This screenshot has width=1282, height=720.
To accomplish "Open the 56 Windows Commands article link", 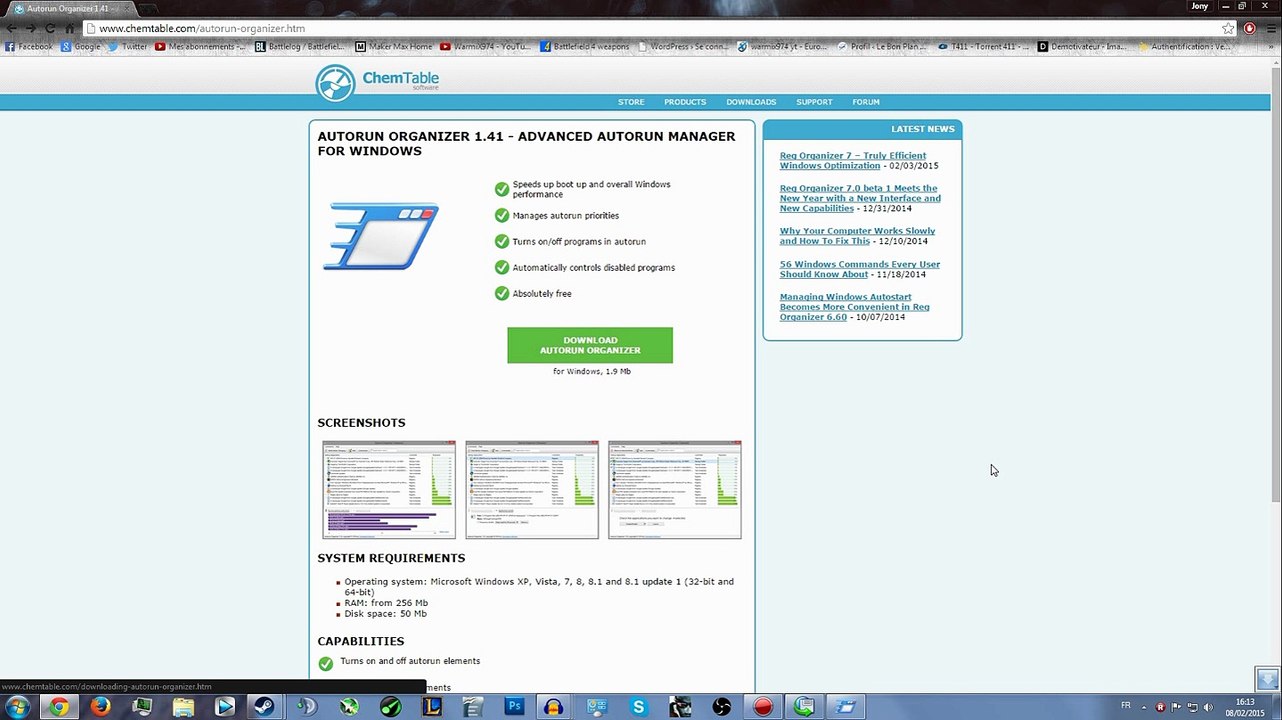I will coord(860,269).
